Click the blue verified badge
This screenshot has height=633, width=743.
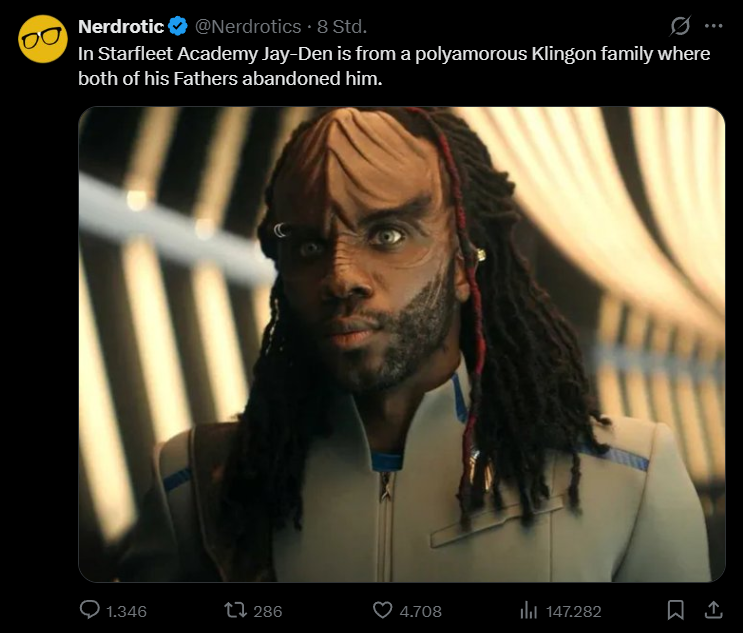click(x=178, y=26)
